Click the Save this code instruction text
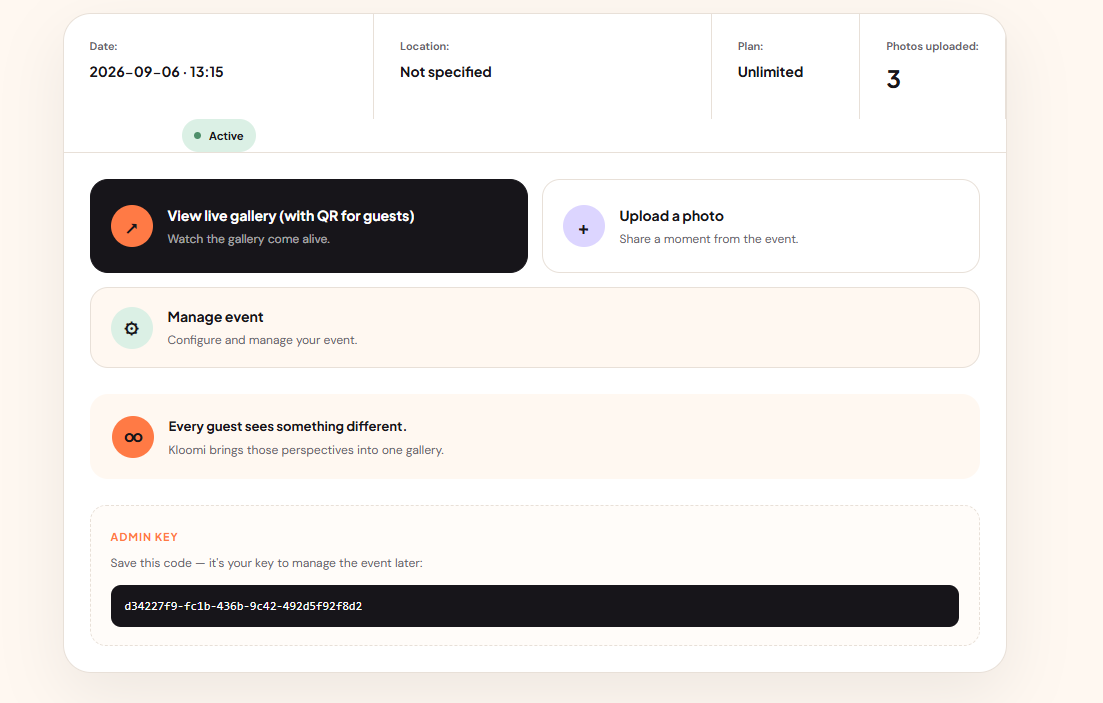This screenshot has height=703, width=1103. click(267, 563)
